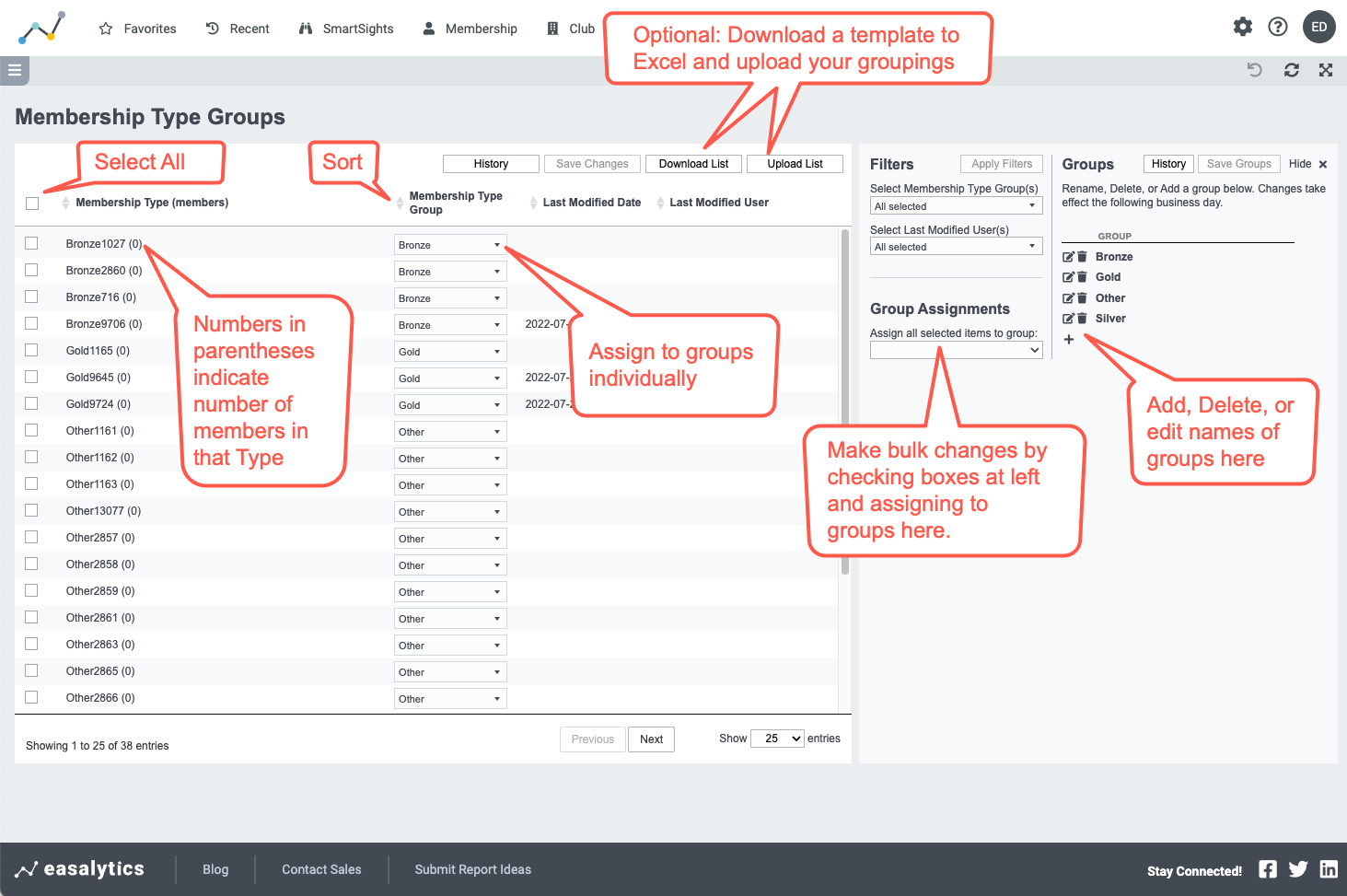Open the Select Membership Type Group(s) filter dropdown

point(955,204)
